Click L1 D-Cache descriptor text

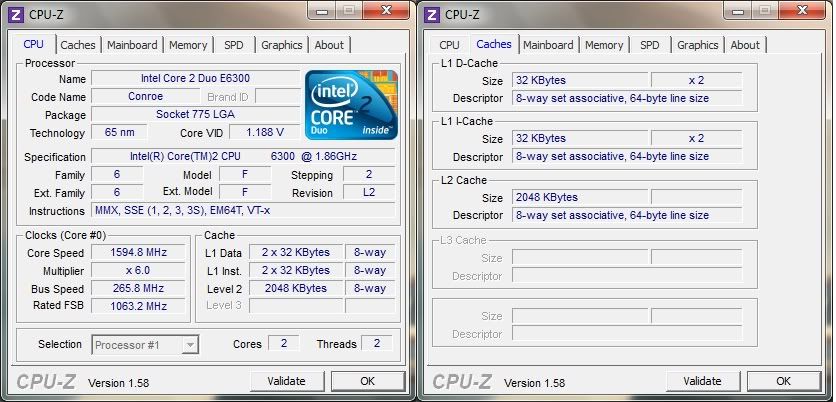click(x=627, y=98)
